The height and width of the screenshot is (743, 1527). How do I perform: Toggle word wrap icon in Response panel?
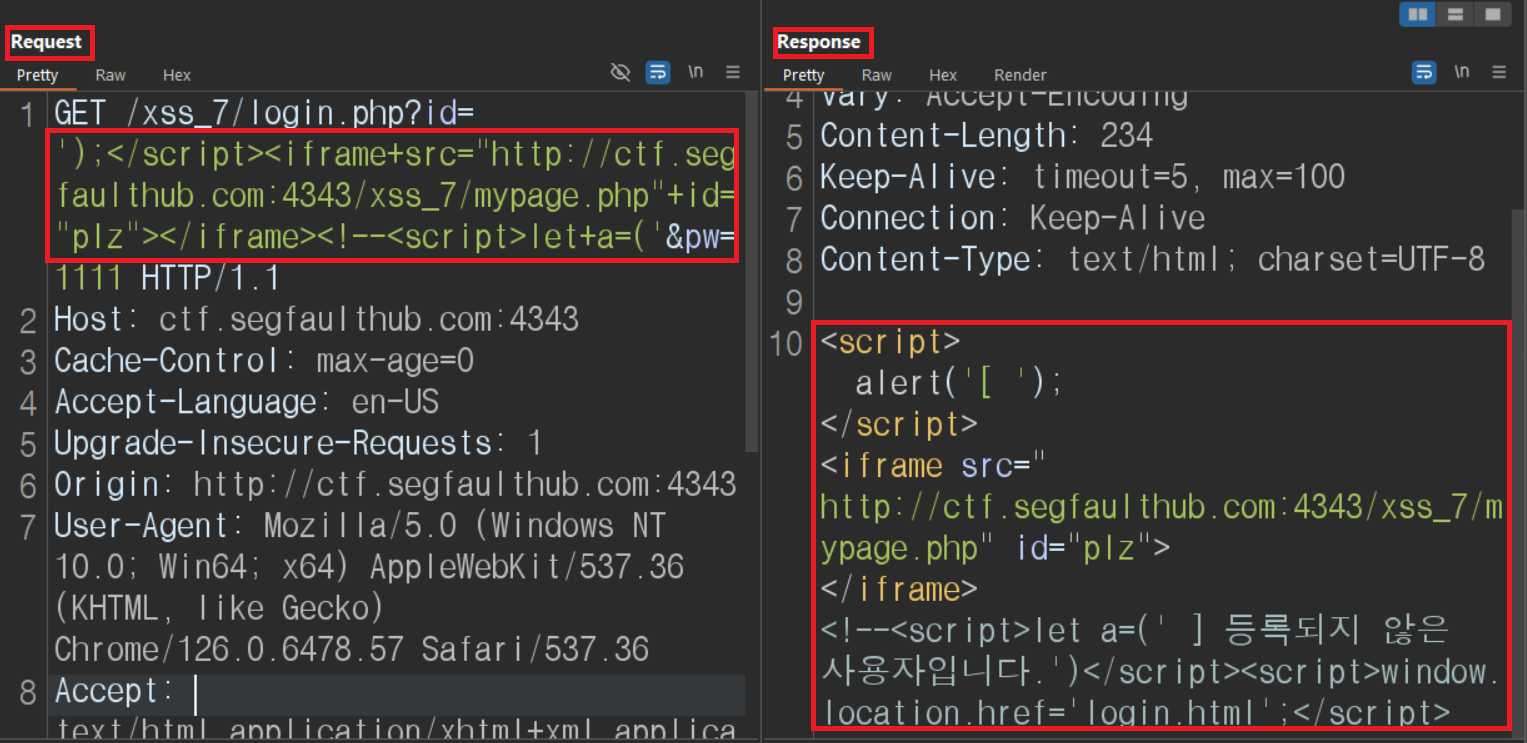pos(1424,72)
